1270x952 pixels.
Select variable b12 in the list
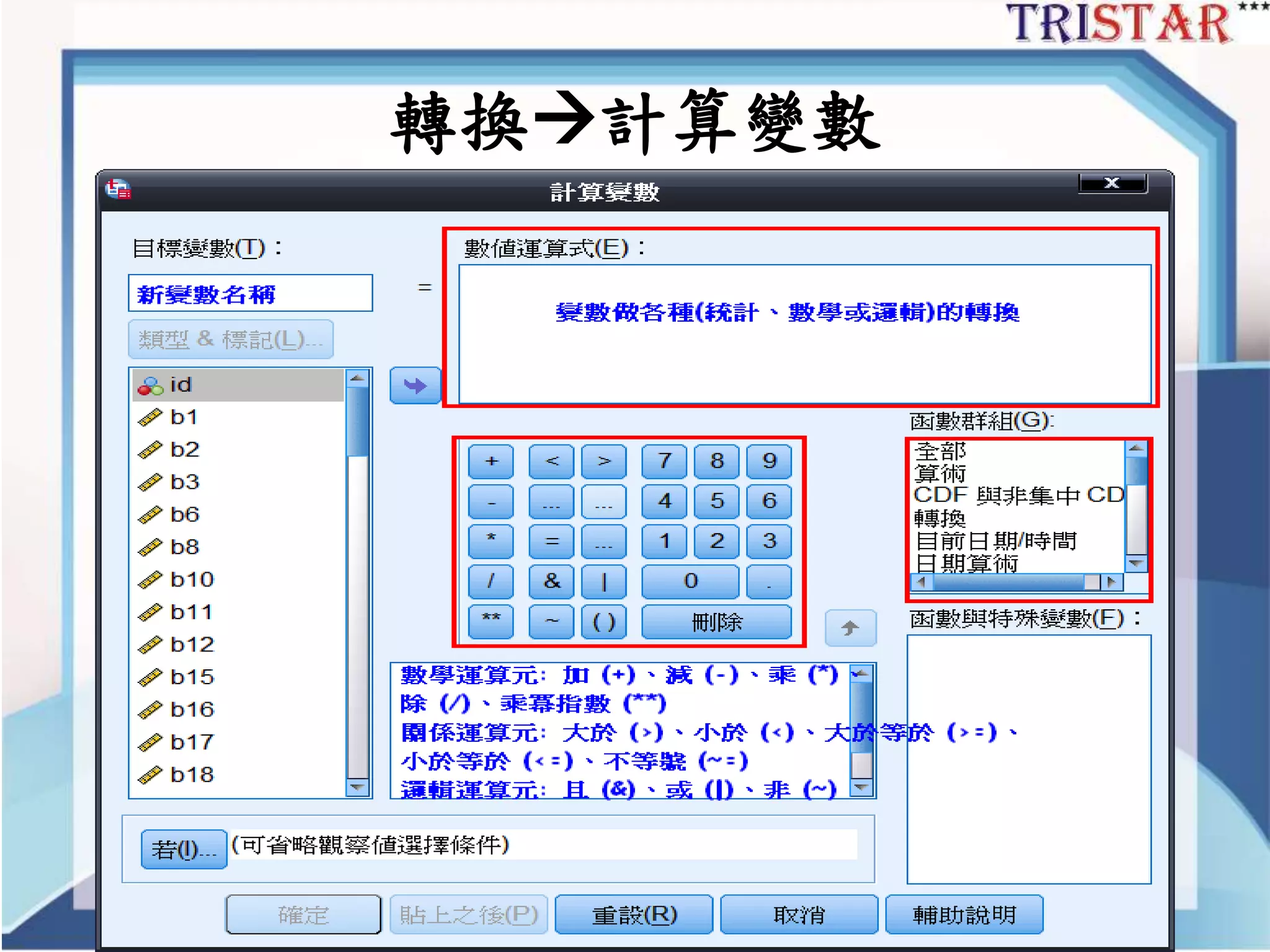(238, 645)
